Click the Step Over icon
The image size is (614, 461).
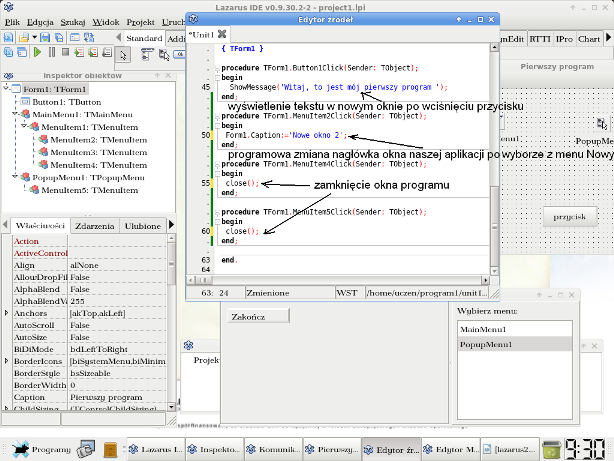(93, 52)
